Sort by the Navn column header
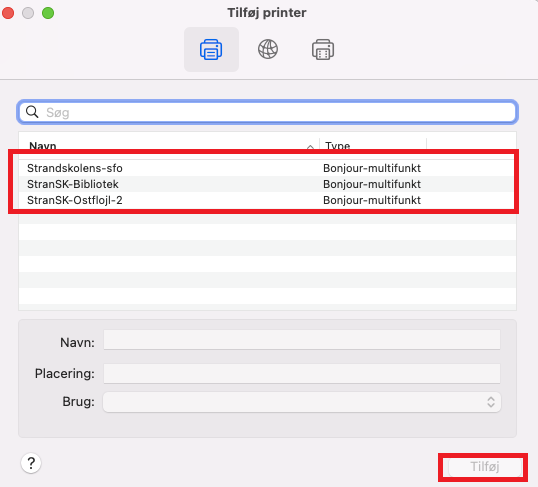This screenshot has width=538, height=487. point(43,146)
